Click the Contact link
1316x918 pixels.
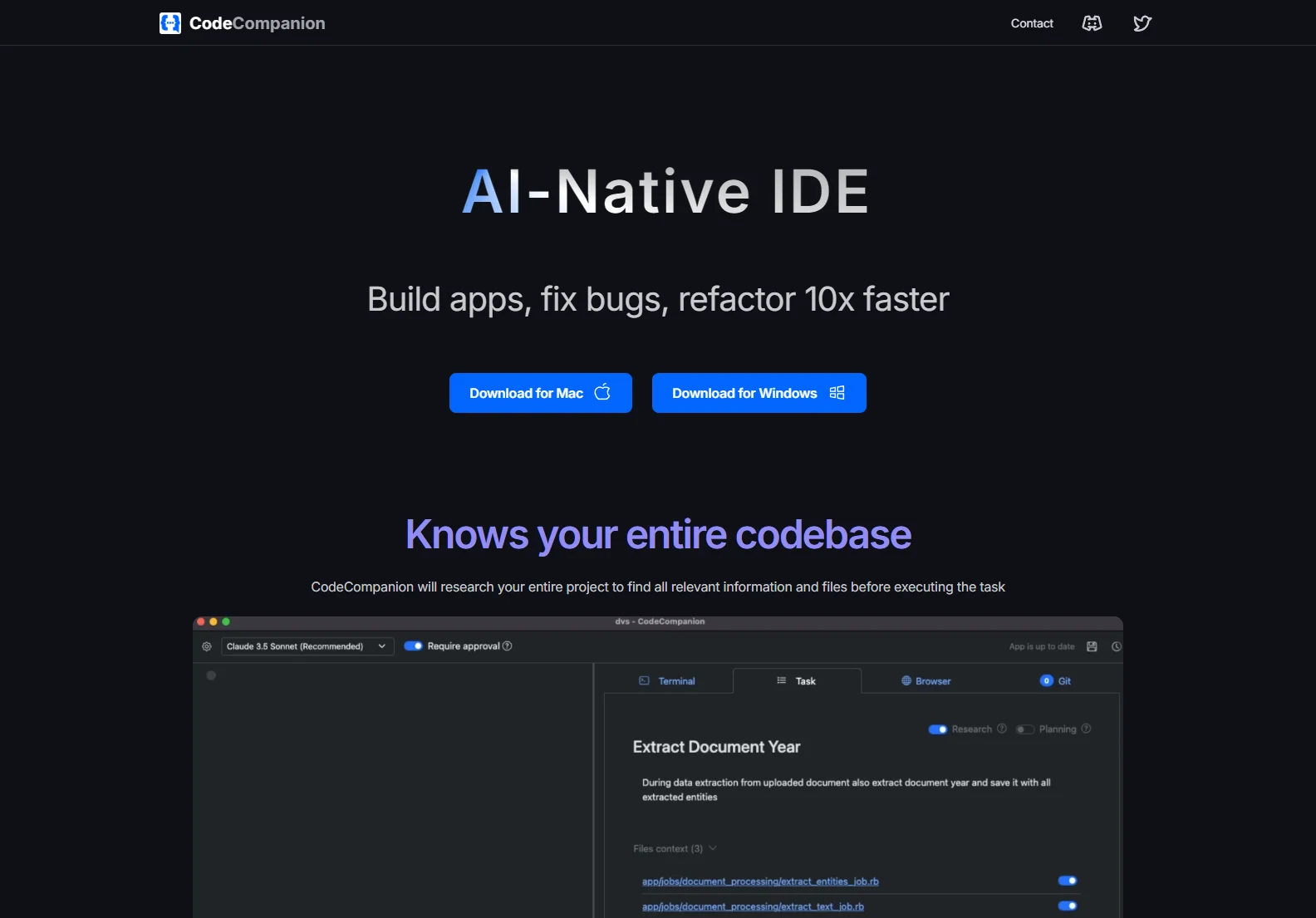[x=1032, y=23]
